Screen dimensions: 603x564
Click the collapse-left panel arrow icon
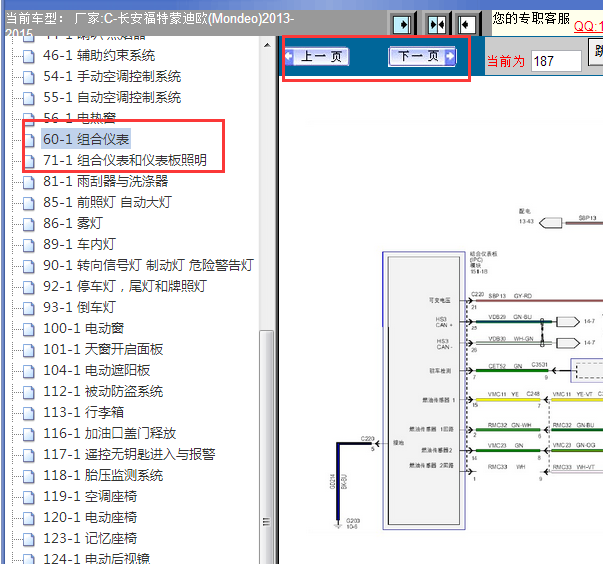pyautogui.click(x=467, y=25)
